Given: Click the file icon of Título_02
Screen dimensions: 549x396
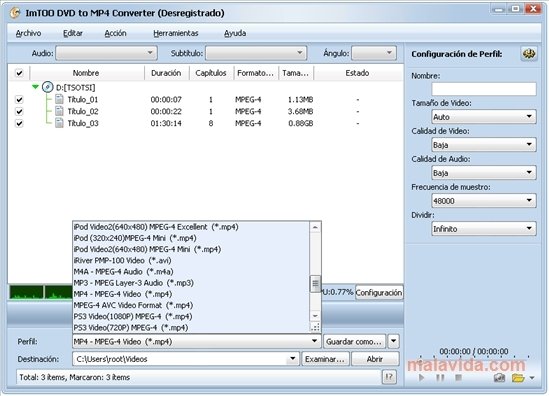Looking at the screenshot, I should [60, 111].
